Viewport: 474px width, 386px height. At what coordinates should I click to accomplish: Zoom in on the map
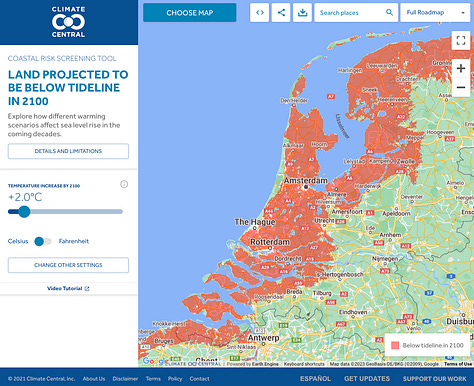coord(461,69)
